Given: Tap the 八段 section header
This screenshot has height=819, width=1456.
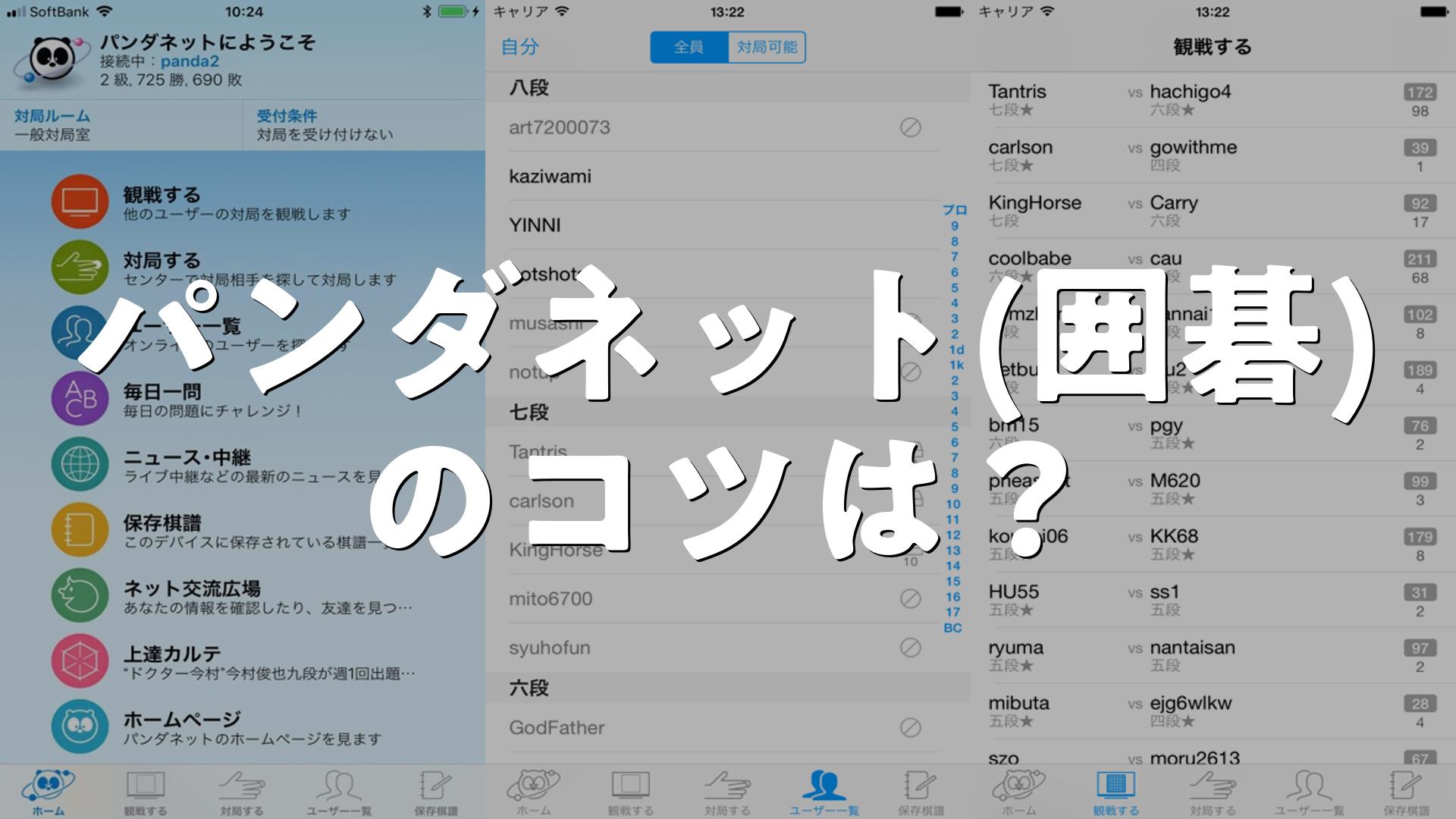Looking at the screenshot, I should click(x=529, y=88).
